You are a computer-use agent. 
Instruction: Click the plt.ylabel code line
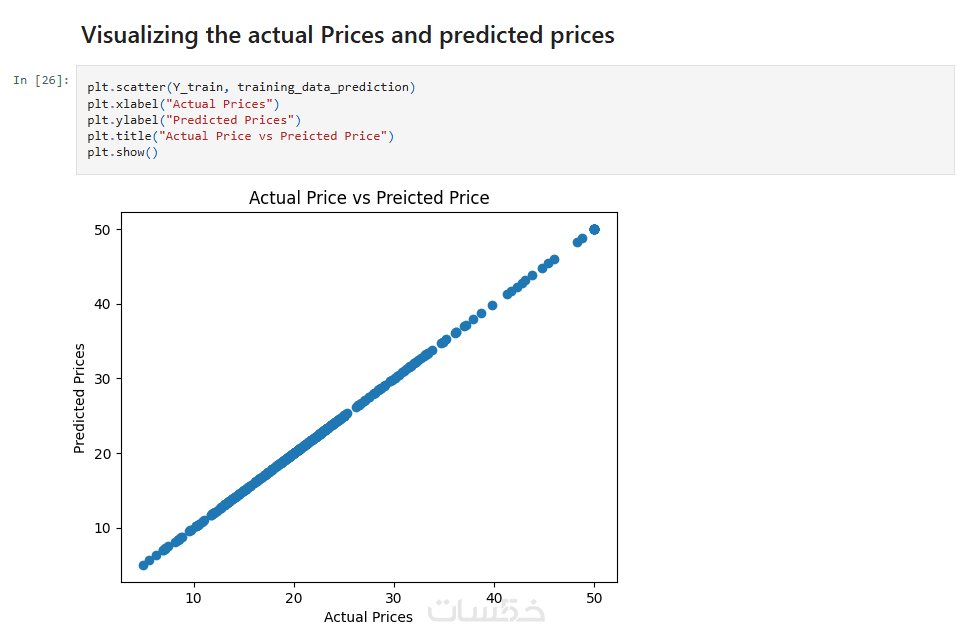[193, 120]
